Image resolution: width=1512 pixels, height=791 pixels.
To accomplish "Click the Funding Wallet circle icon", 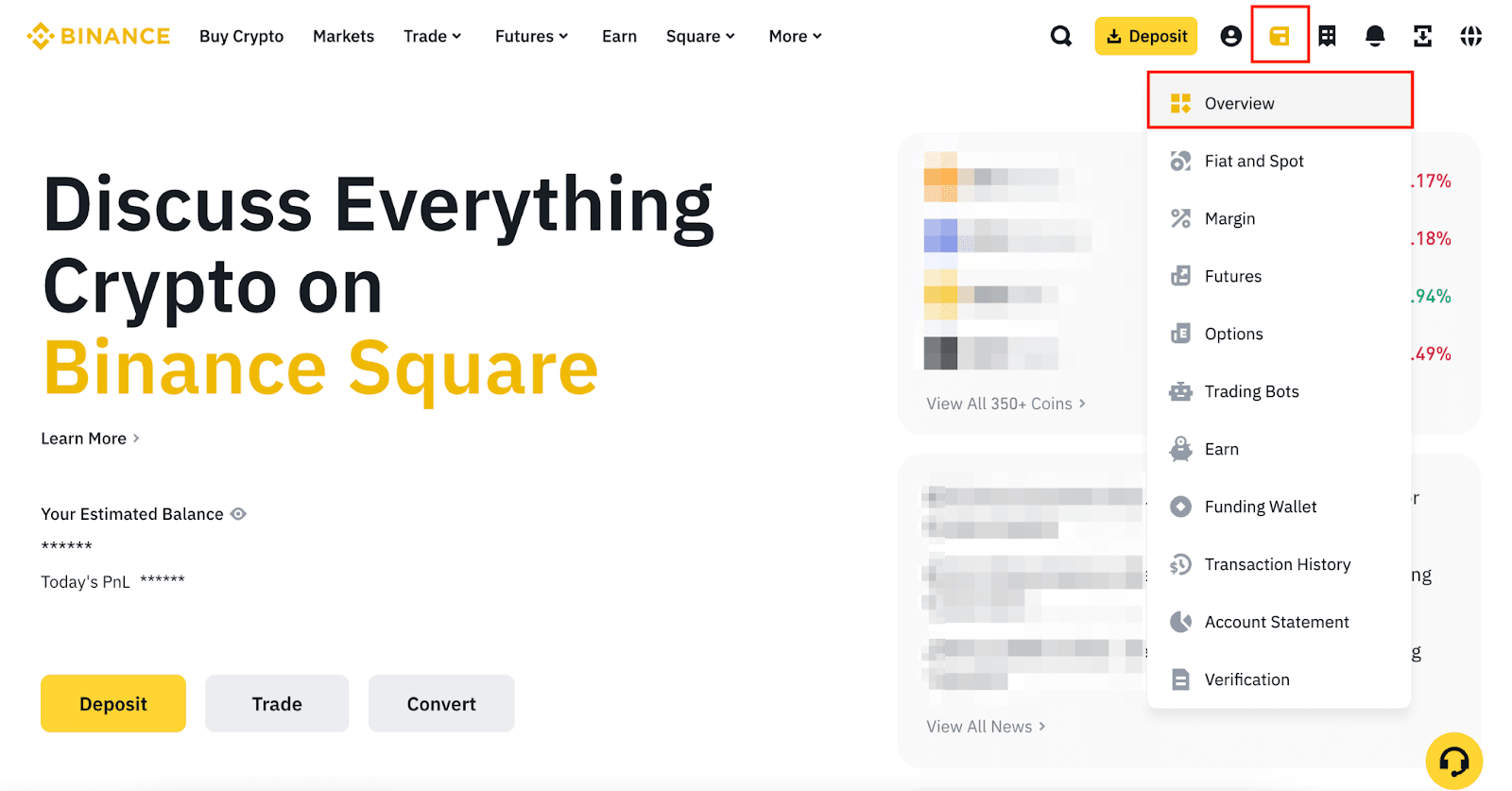I will click(1180, 507).
